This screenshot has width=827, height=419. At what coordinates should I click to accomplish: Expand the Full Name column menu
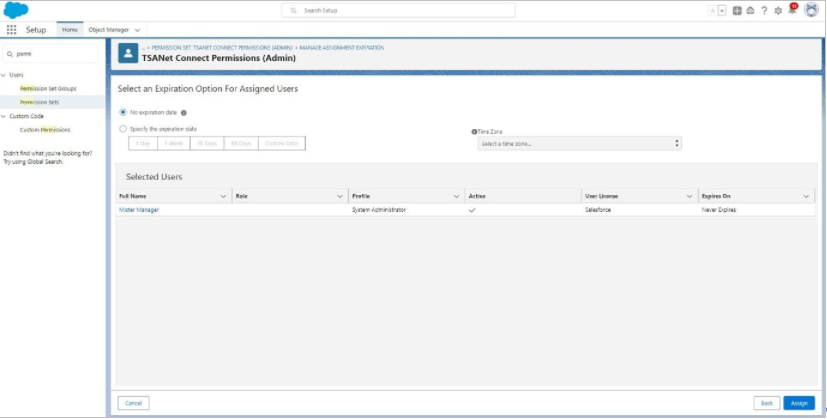(x=223, y=196)
